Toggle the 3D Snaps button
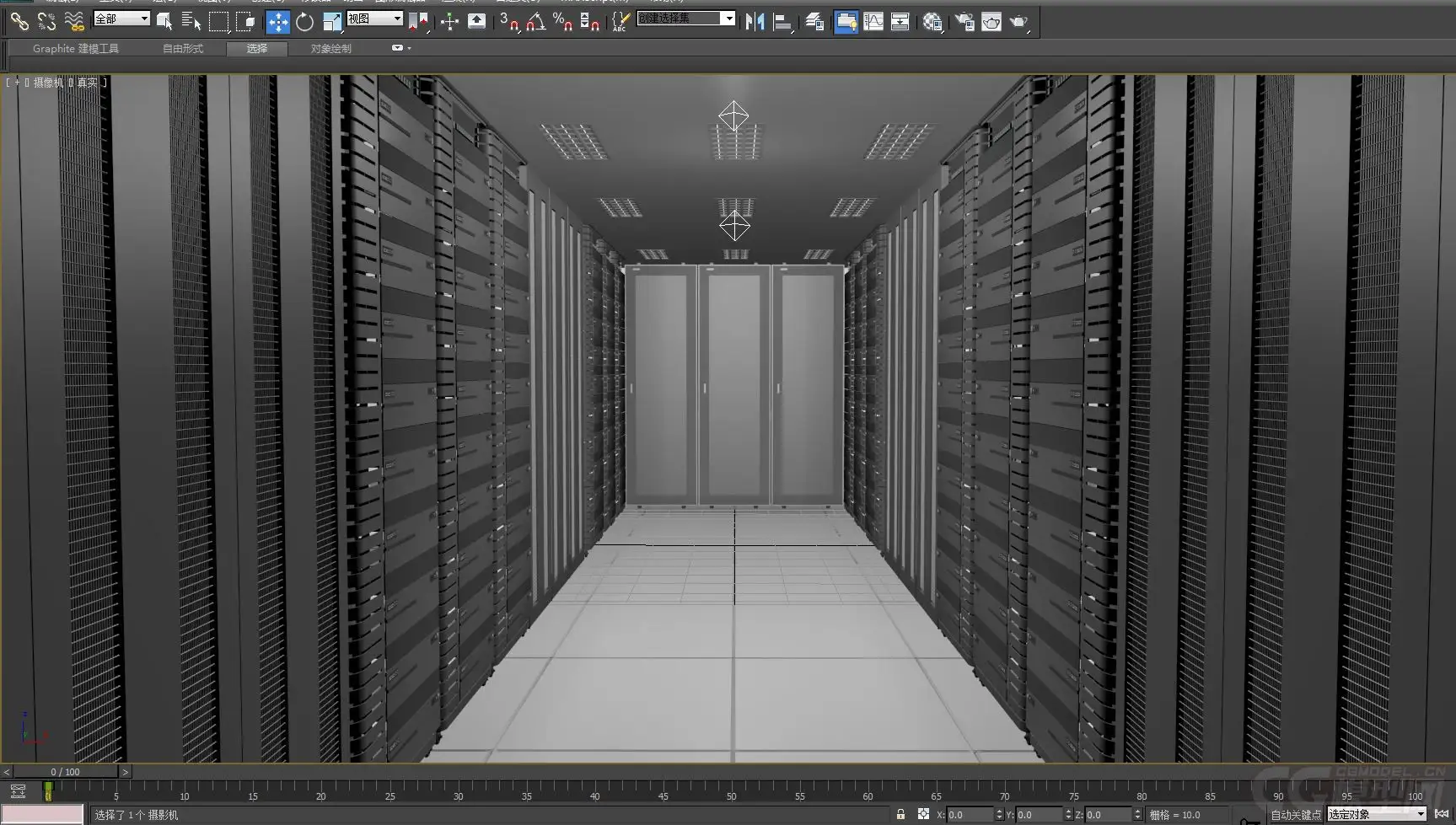 [508, 22]
